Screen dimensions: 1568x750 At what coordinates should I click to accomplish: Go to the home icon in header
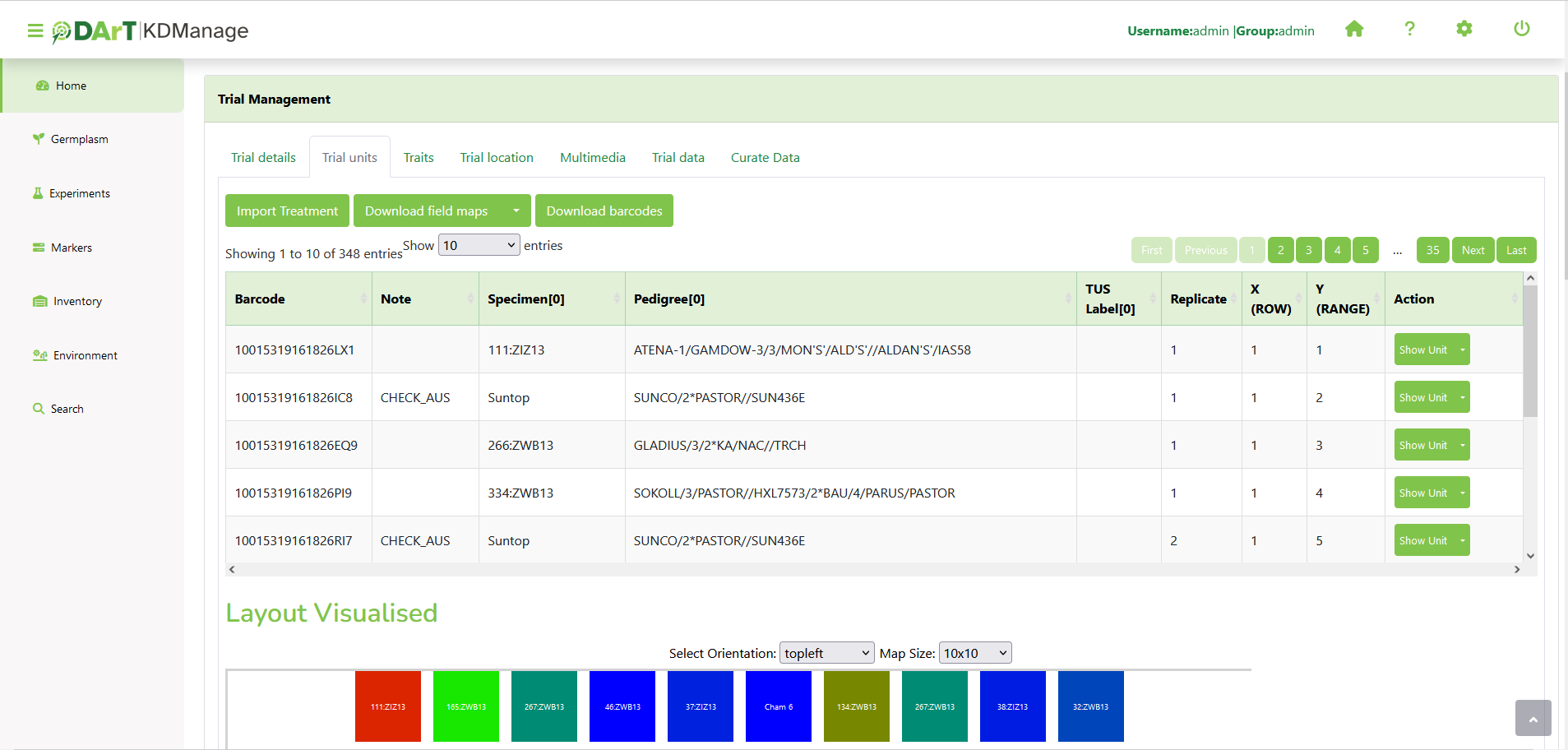point(1354,30)
